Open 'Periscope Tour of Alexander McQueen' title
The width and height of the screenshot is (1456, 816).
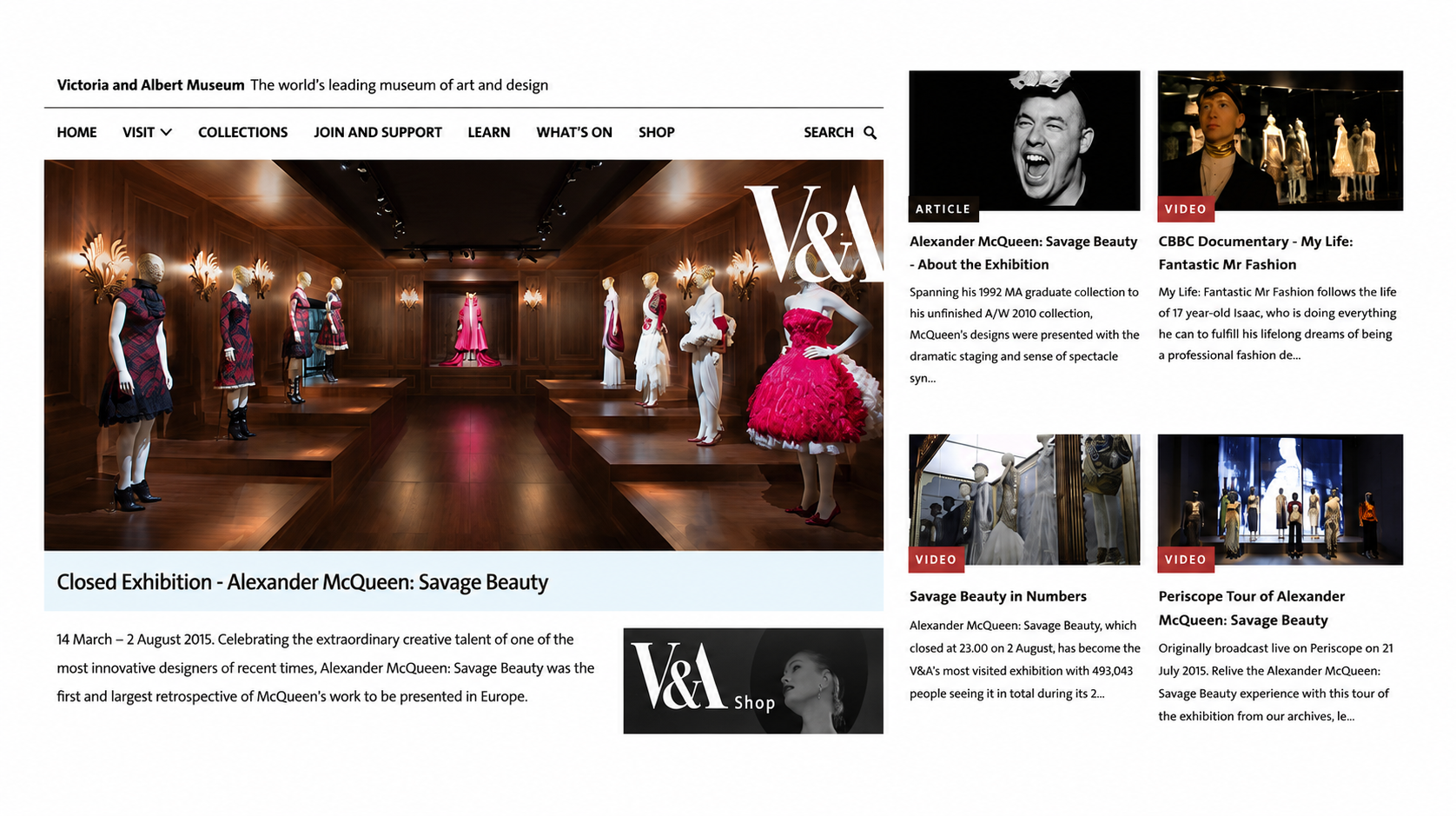(1251, 608)
